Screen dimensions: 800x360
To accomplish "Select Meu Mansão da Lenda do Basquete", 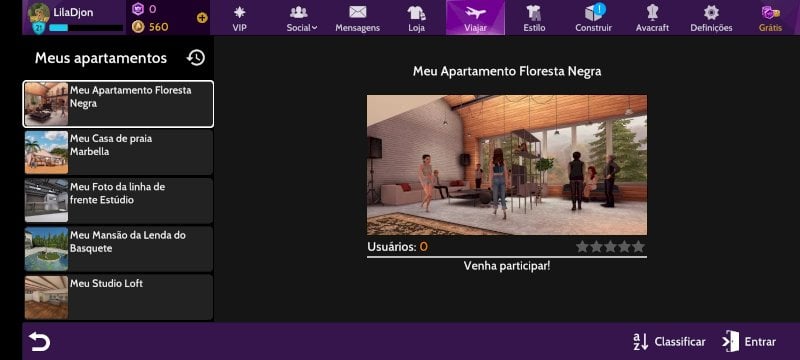I will (x=118, y=249).
